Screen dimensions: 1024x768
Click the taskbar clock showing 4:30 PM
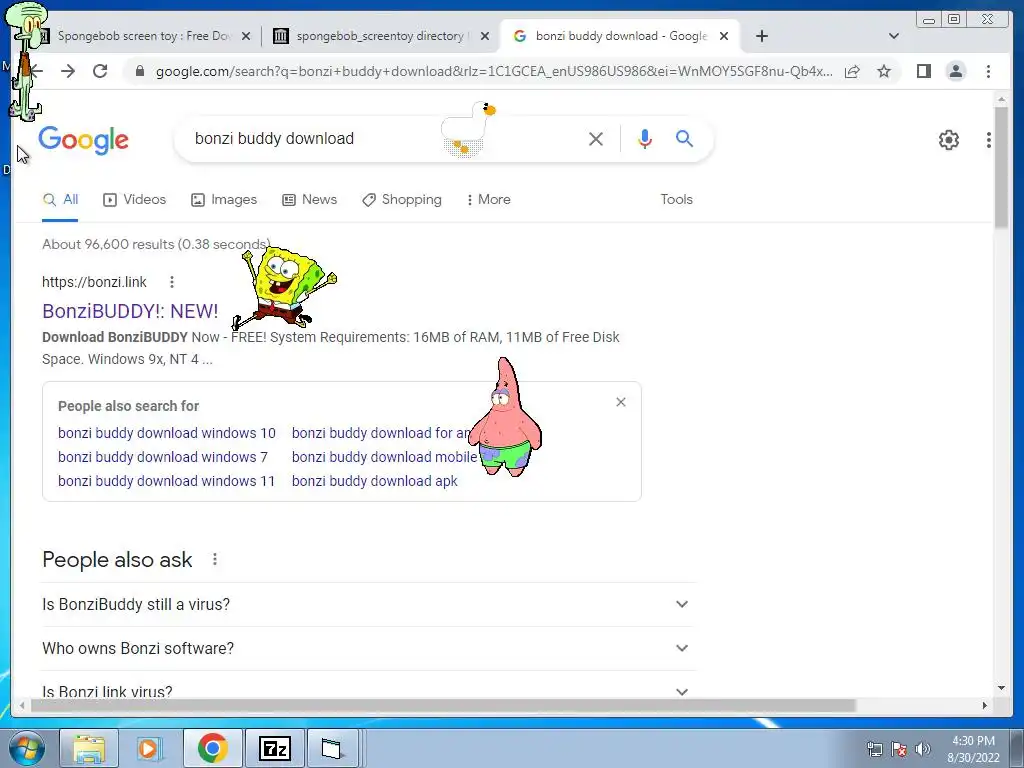[x=973, y=749]
